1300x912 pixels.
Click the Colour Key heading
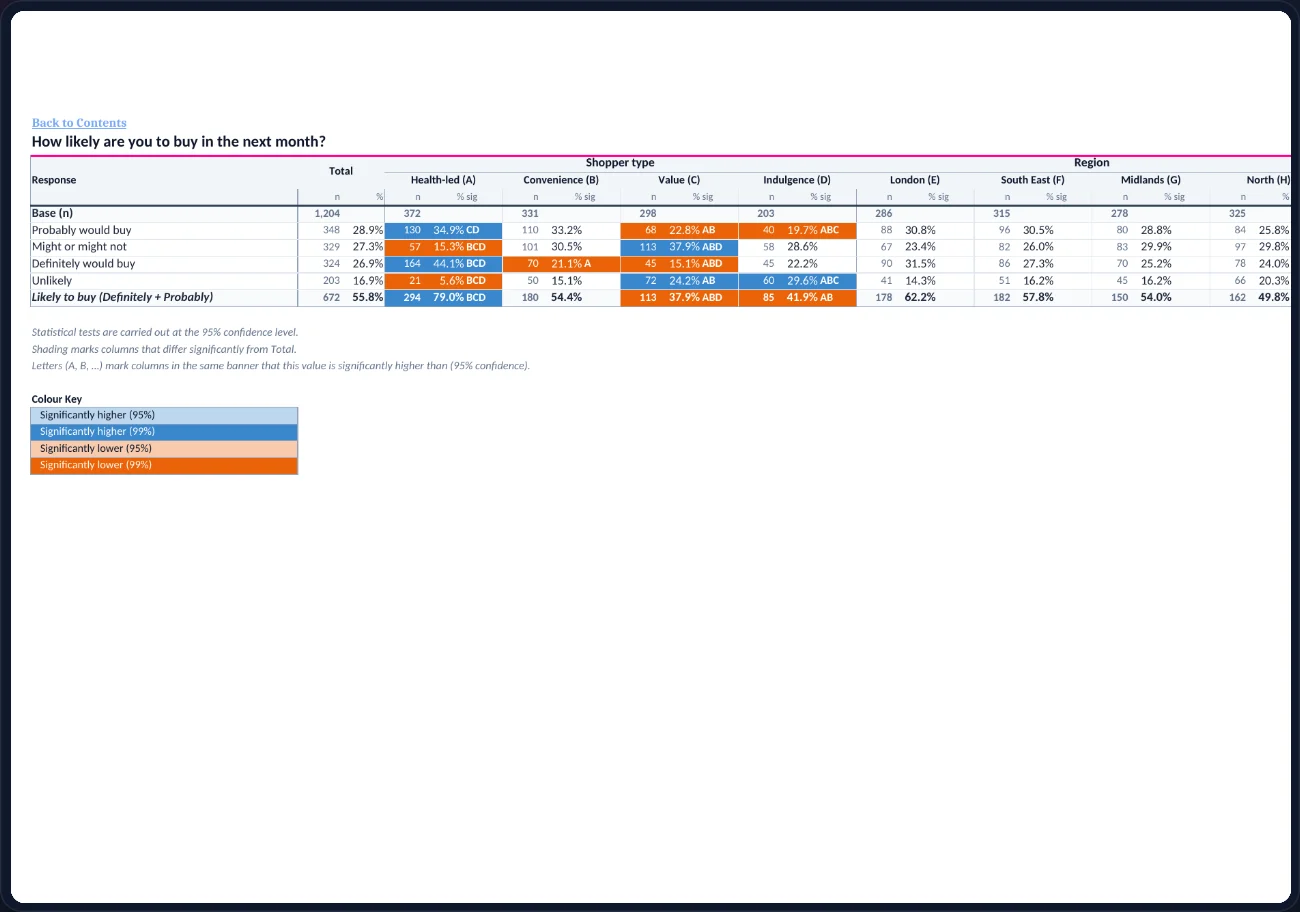click(57, 399)
